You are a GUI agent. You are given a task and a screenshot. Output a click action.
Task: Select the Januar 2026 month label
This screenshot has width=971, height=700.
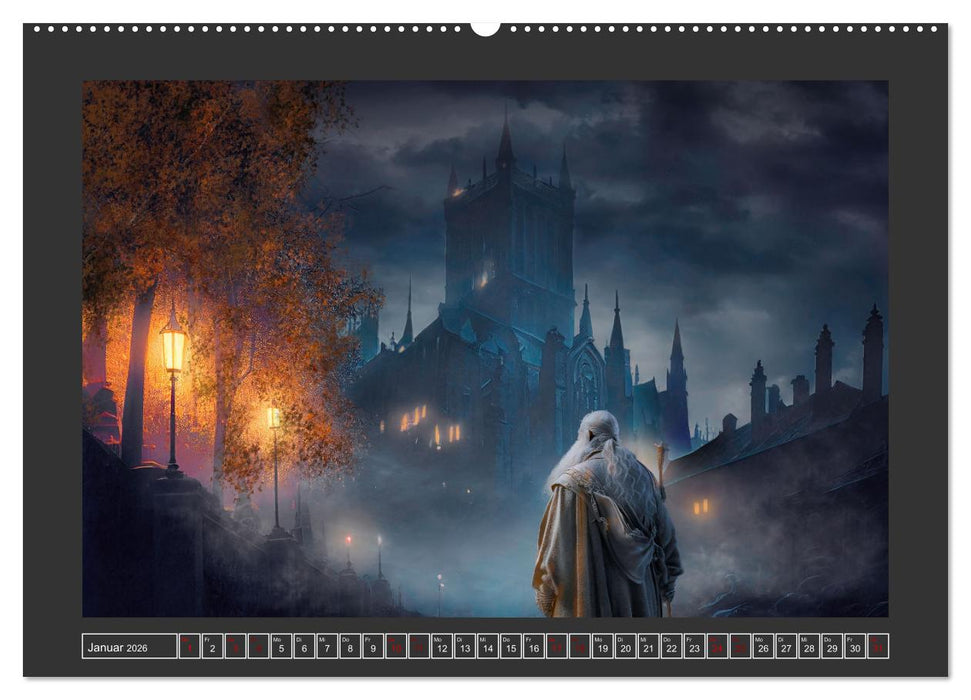coord(130,645)
